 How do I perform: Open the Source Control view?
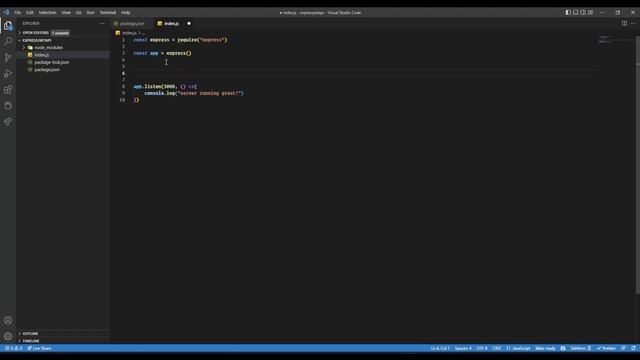(8, 58)
